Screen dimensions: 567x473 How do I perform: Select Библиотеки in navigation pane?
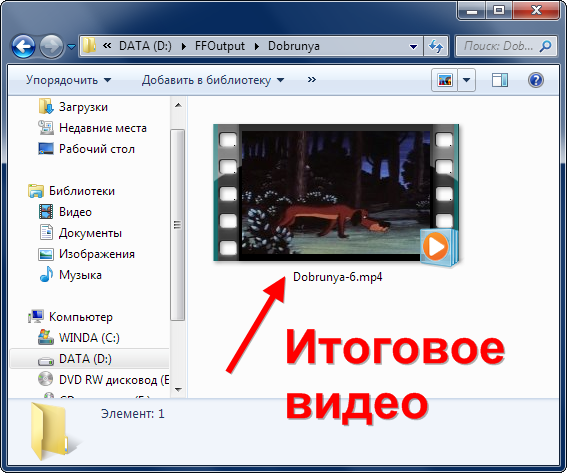(82, 191)
